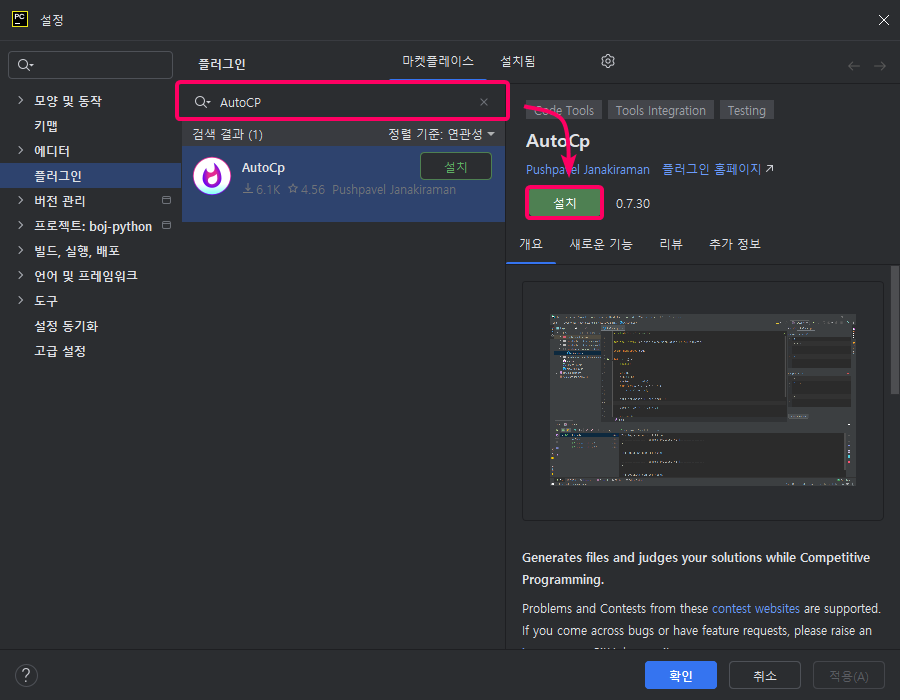Focus the marketplace search field containing AutoCP
The image size is (900, 700).
click(x=343, y=102)
